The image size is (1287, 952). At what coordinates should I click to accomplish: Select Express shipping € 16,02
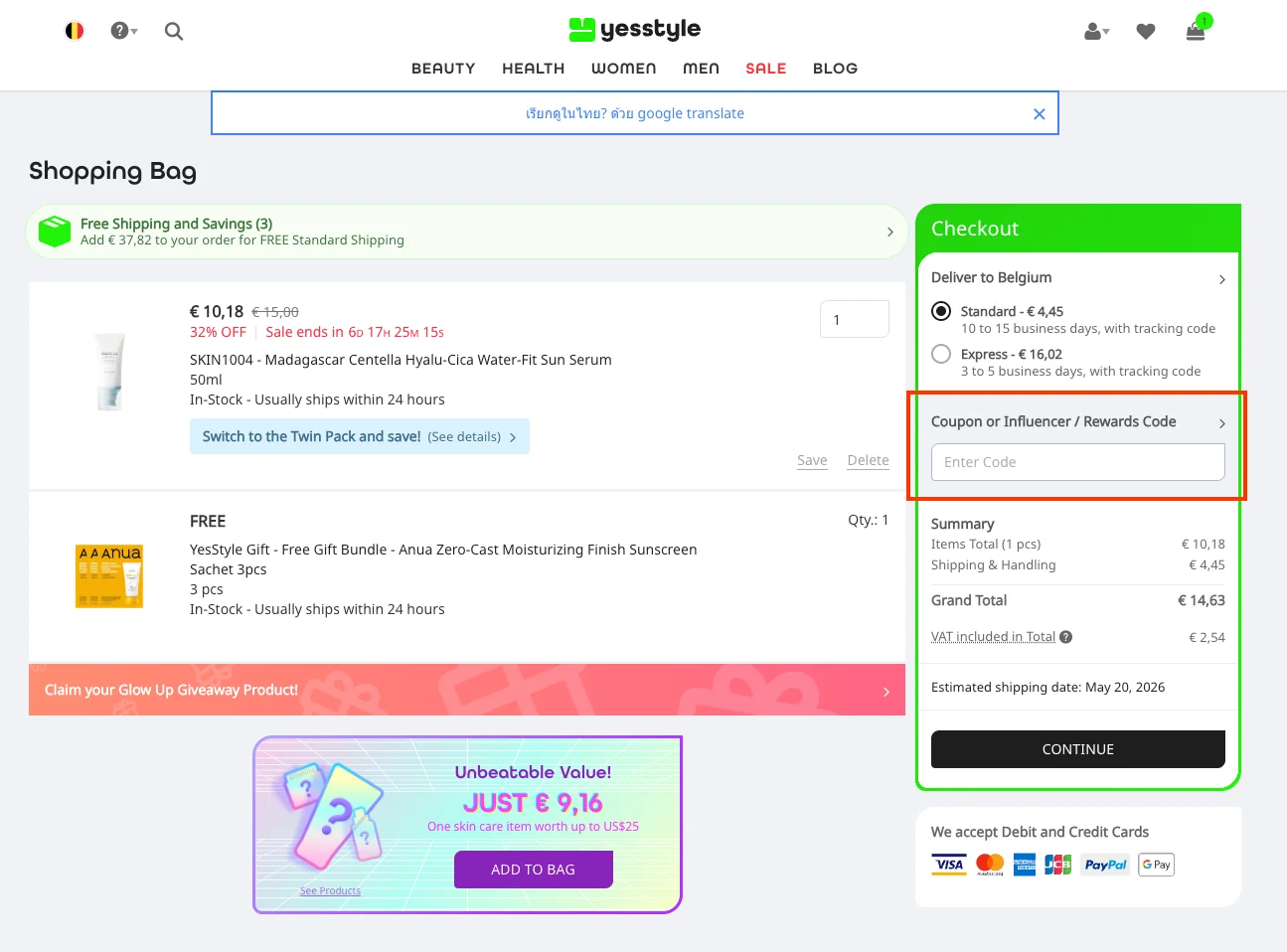click(x=941, y=354)
